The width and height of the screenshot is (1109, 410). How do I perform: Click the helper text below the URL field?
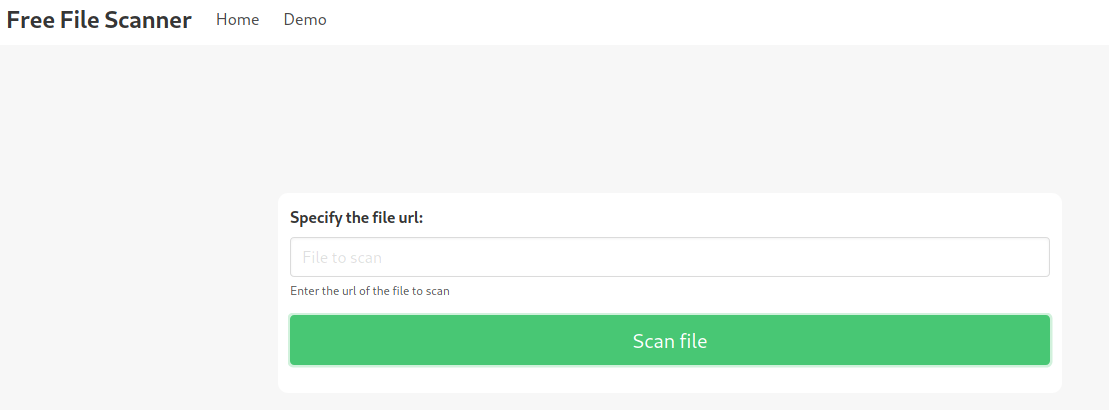click(369, 291)
